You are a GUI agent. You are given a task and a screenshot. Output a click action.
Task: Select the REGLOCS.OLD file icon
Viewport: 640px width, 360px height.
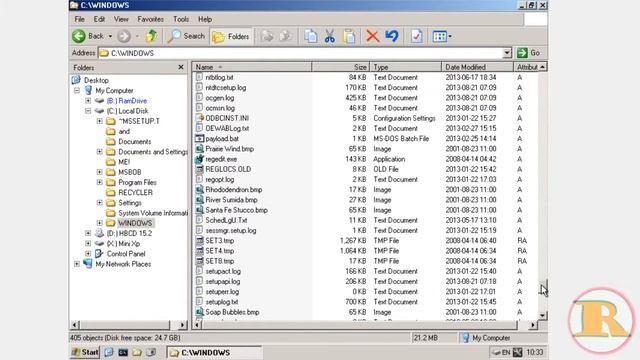click(199, 169)
